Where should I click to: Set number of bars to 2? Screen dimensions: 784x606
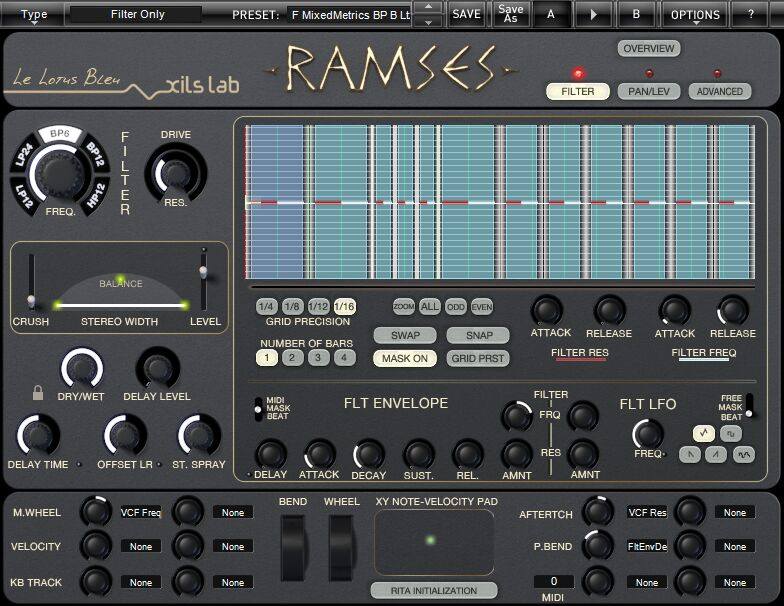coord(292,357)
